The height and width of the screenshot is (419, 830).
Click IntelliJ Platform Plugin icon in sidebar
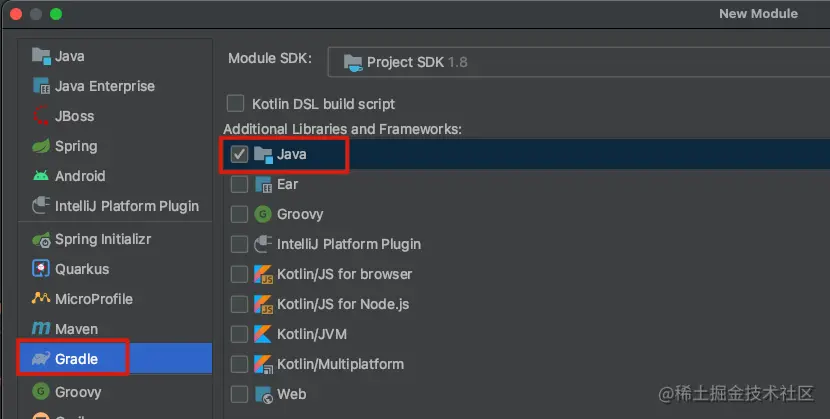41,205
